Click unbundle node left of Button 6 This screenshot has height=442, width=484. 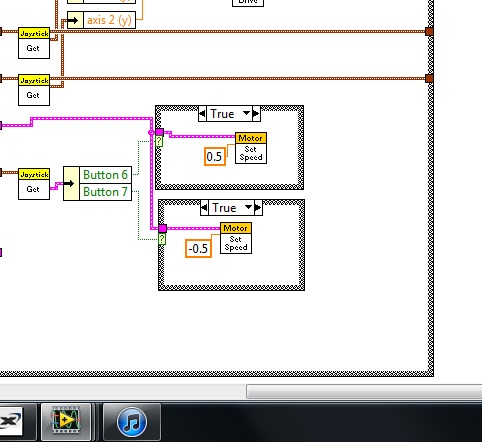(71, 184)
